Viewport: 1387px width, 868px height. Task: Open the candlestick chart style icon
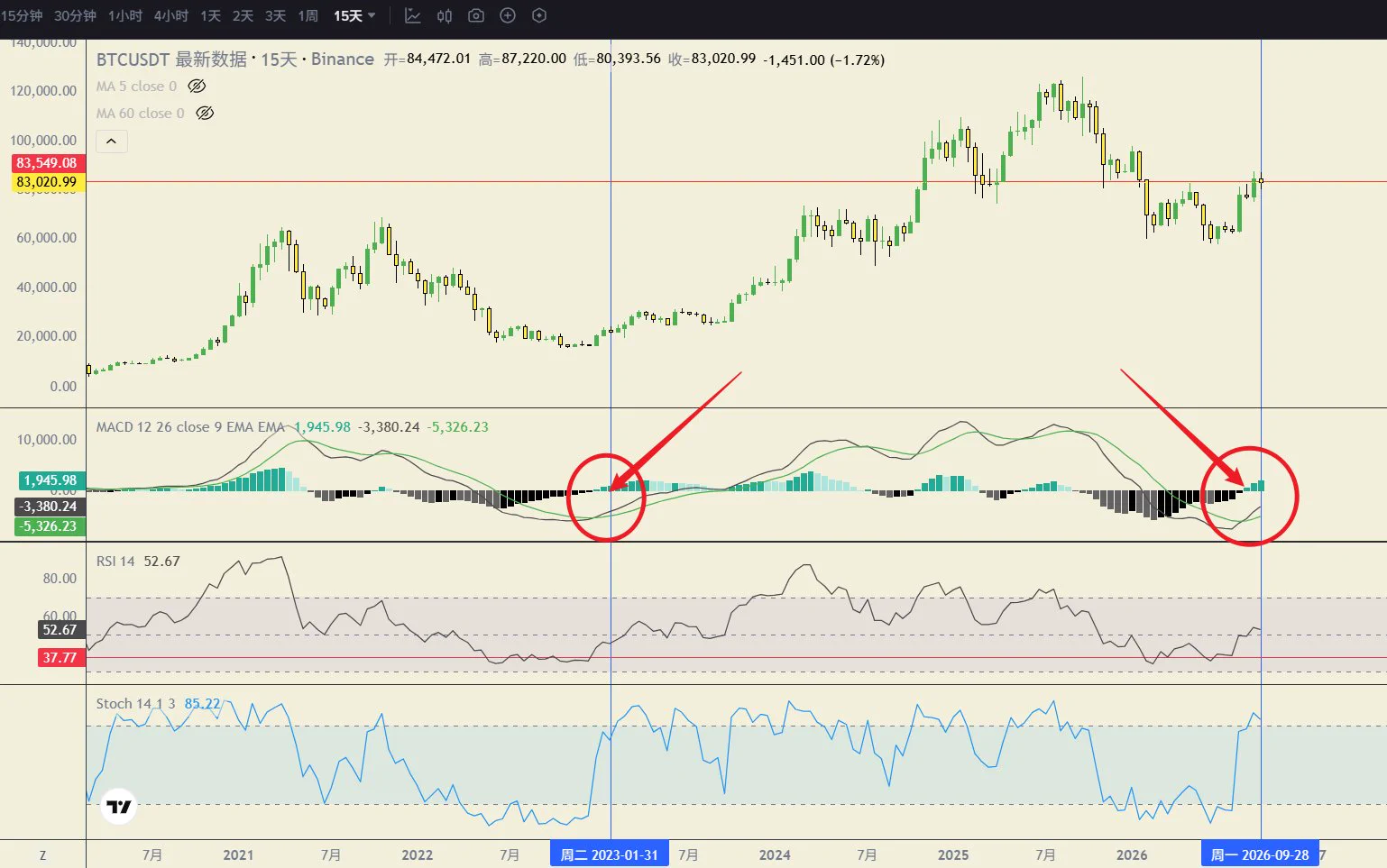445,15
